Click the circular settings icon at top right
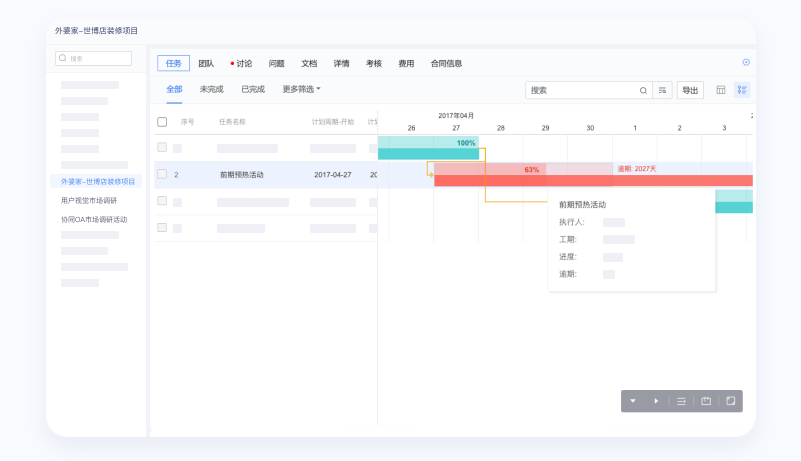801x461 pixels. coord(746,62)
